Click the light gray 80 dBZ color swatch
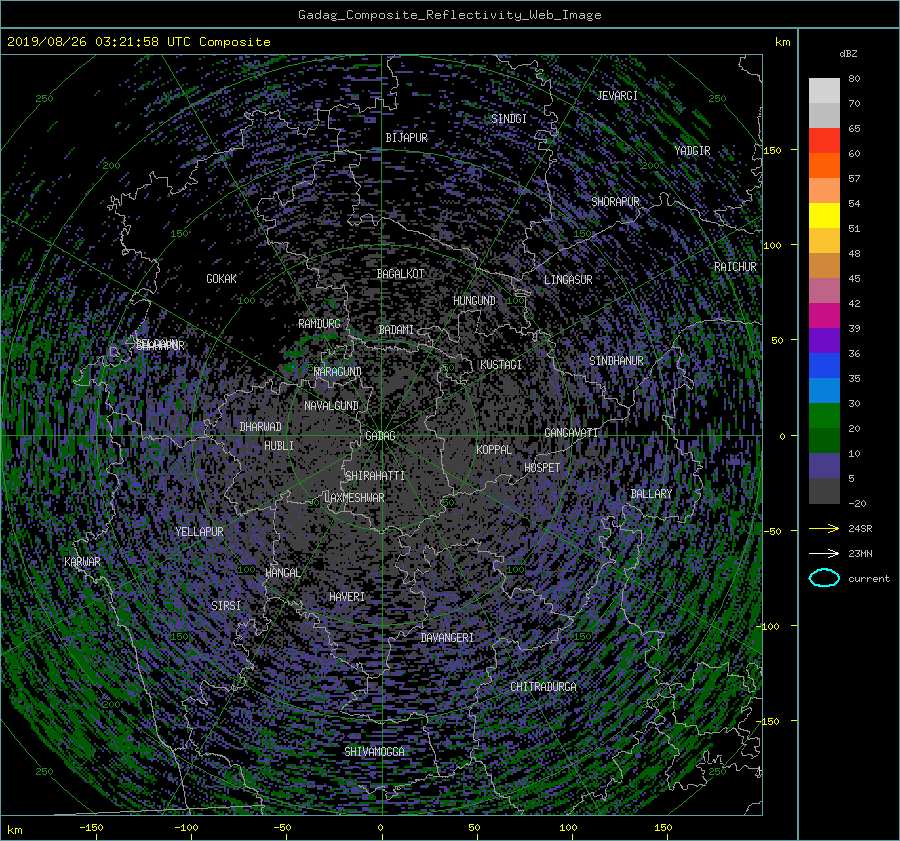This screenshot has height=841, width=900. coord(824,90)
